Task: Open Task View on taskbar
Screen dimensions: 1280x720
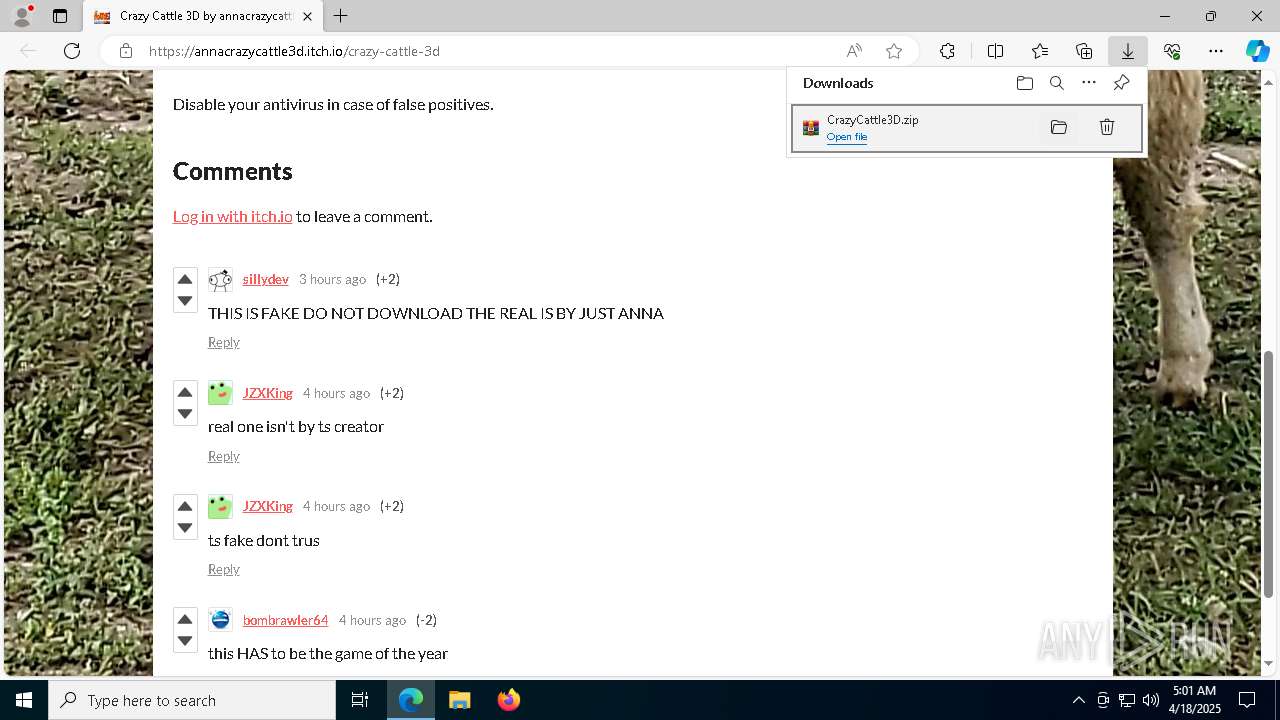Action: point(360,700)
